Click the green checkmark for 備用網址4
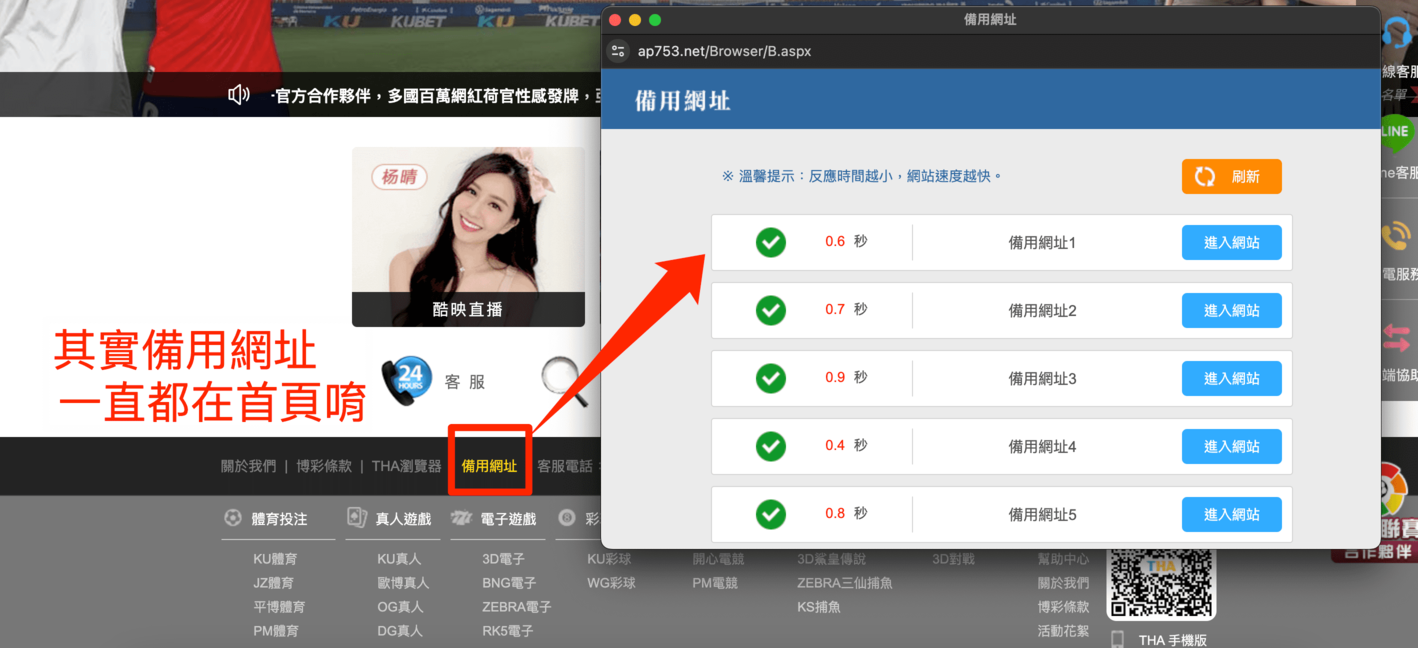Screen dimensions: 1418x648 coord(770,446)
